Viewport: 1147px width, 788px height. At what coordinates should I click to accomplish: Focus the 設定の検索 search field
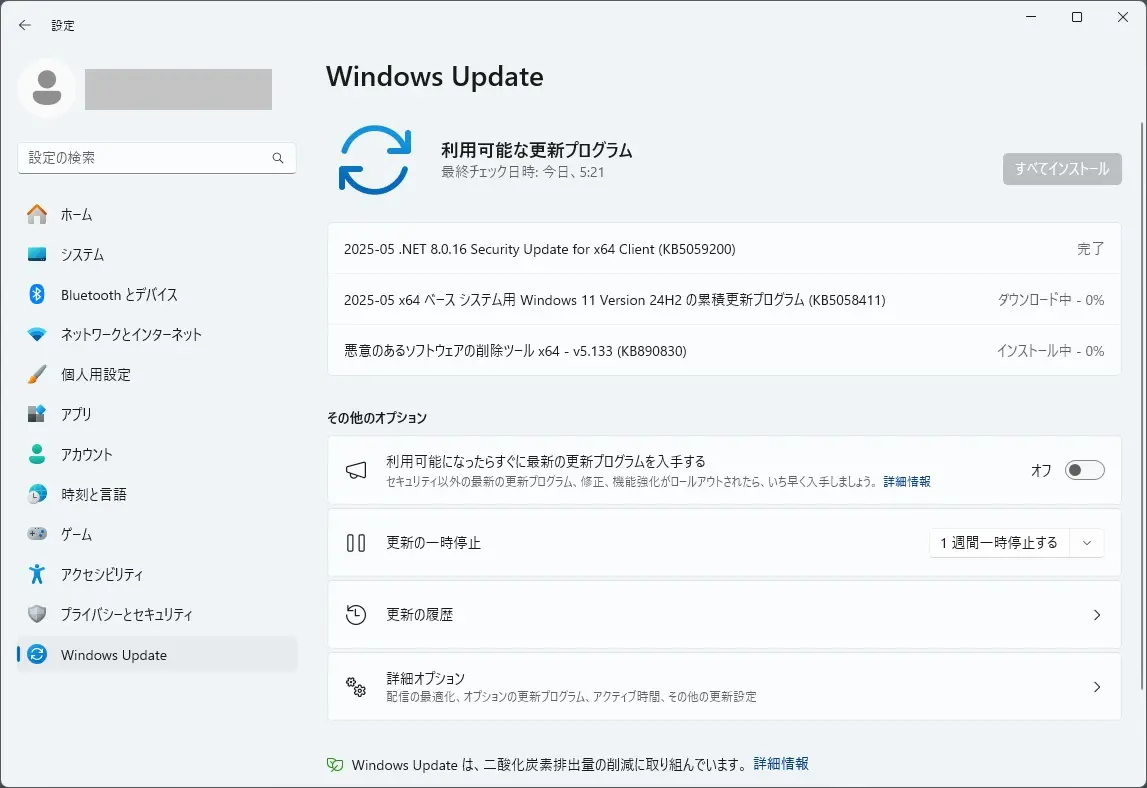[x=157, y=158]
